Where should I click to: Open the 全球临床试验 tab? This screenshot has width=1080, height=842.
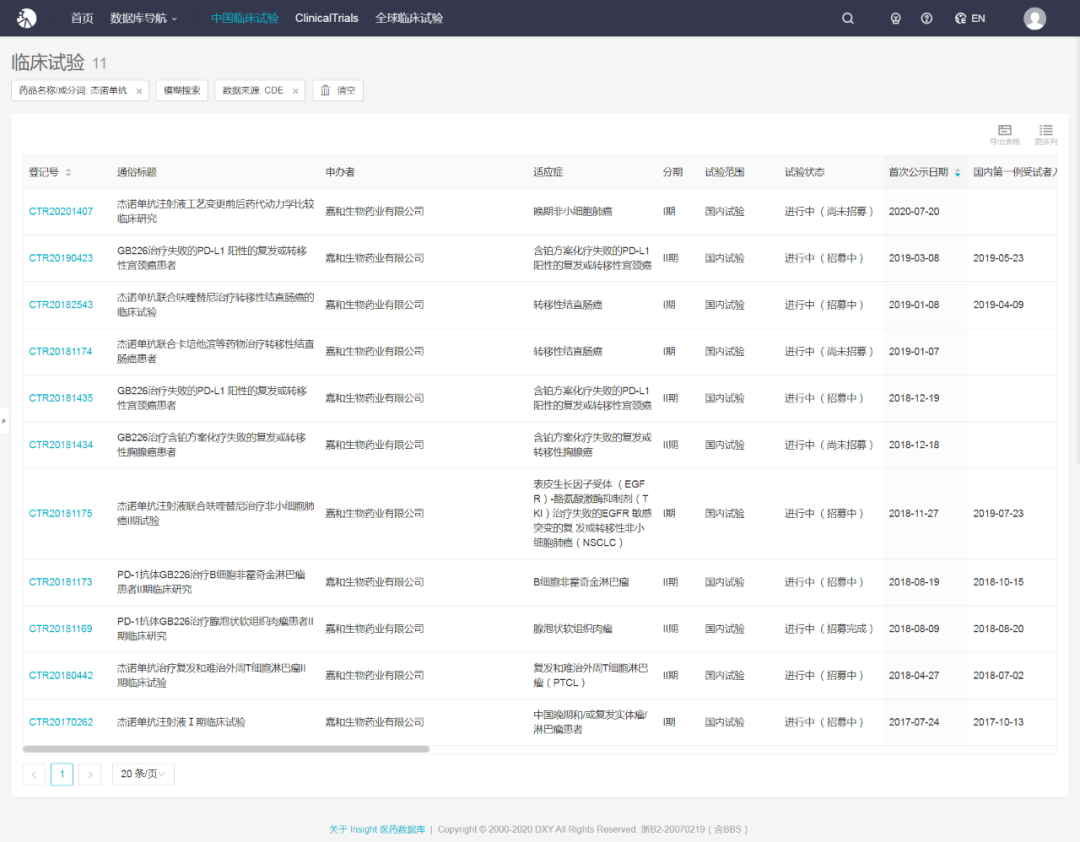(x=409, y=19)
